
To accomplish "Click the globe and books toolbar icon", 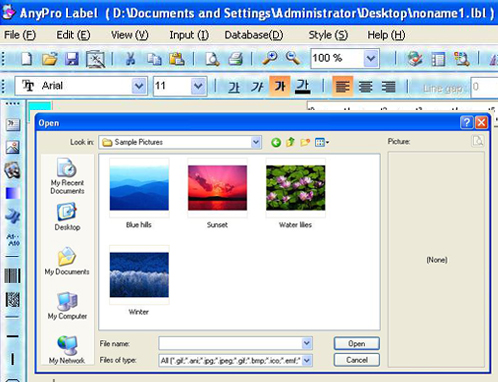I will (x=415, y=59).
